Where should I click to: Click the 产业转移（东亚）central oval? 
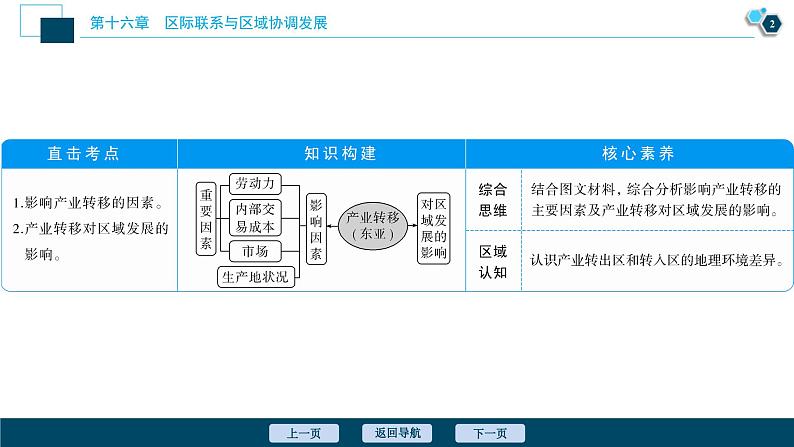point(373,226)
